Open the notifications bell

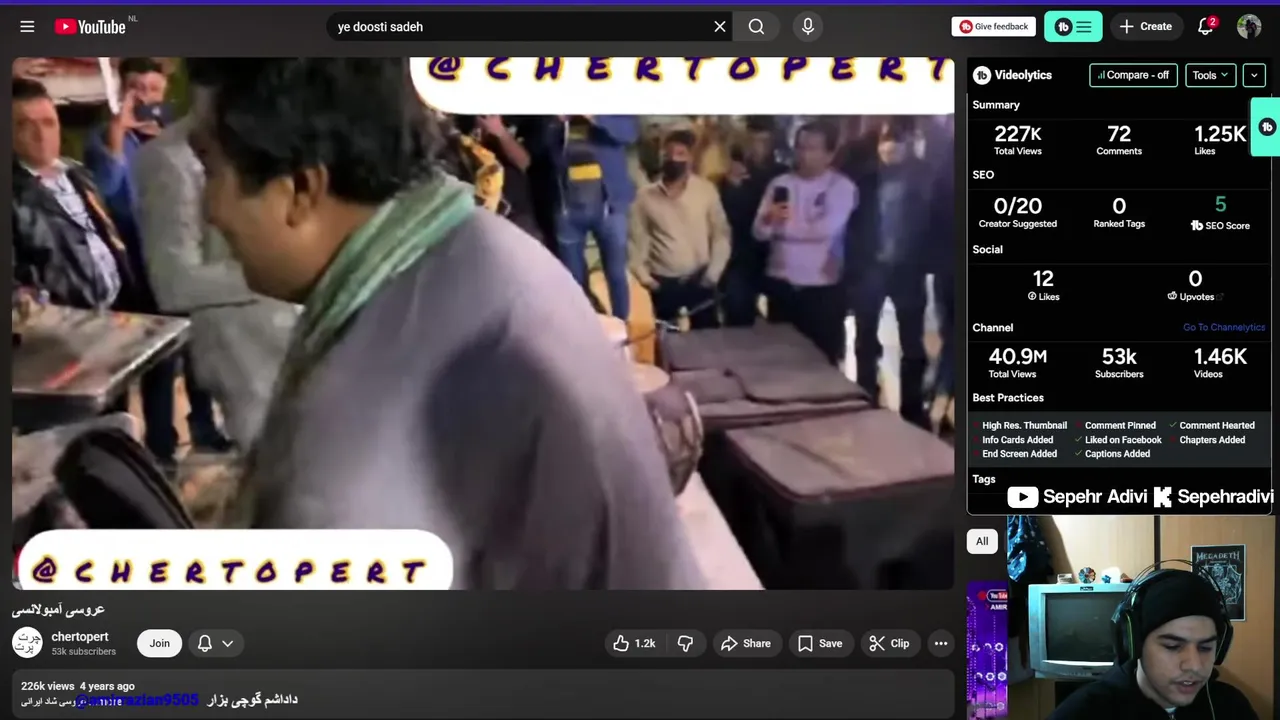pyautogui.click(x=1206, y=27)
